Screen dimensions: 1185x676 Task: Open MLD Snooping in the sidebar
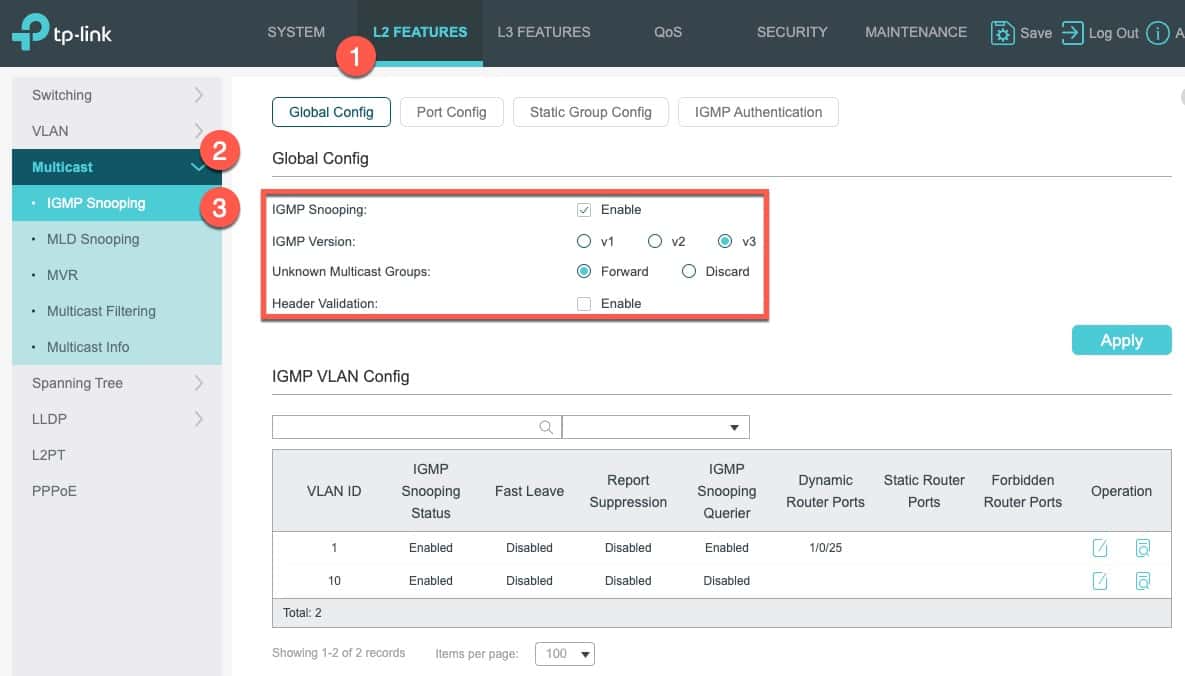93,239
